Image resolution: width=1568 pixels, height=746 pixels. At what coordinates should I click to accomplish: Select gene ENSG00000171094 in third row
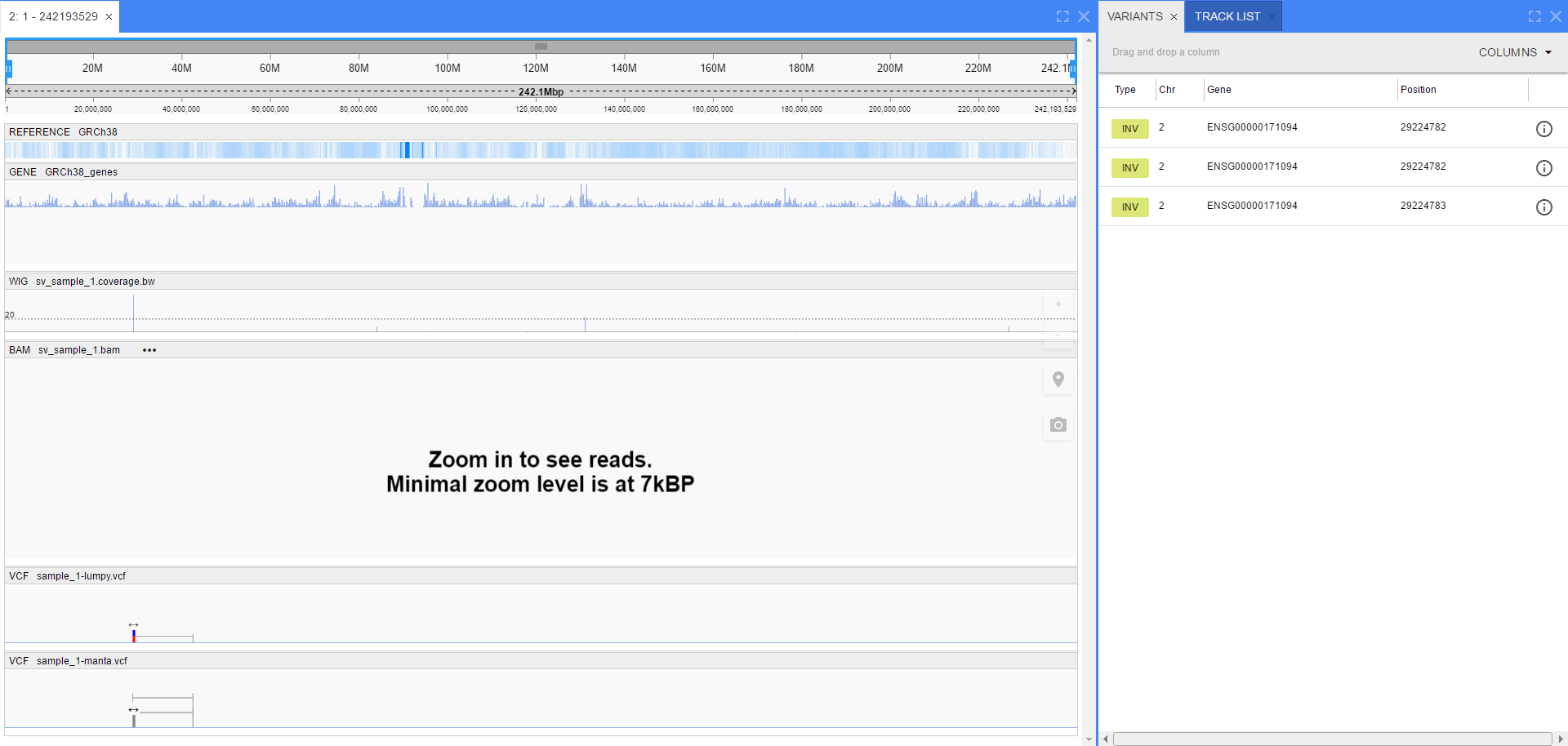(1252, 206)
